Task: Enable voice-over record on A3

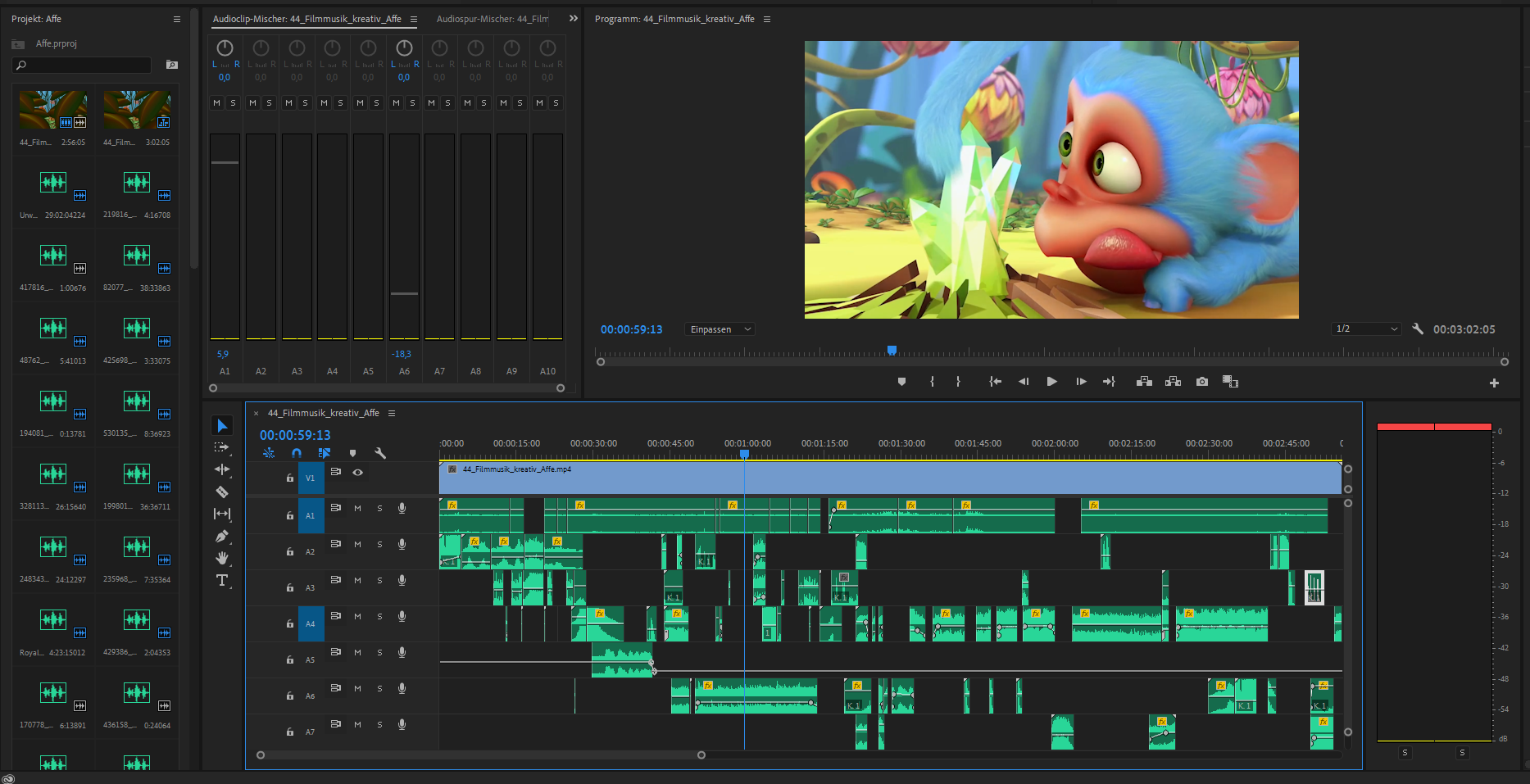Action: [402, 580]
